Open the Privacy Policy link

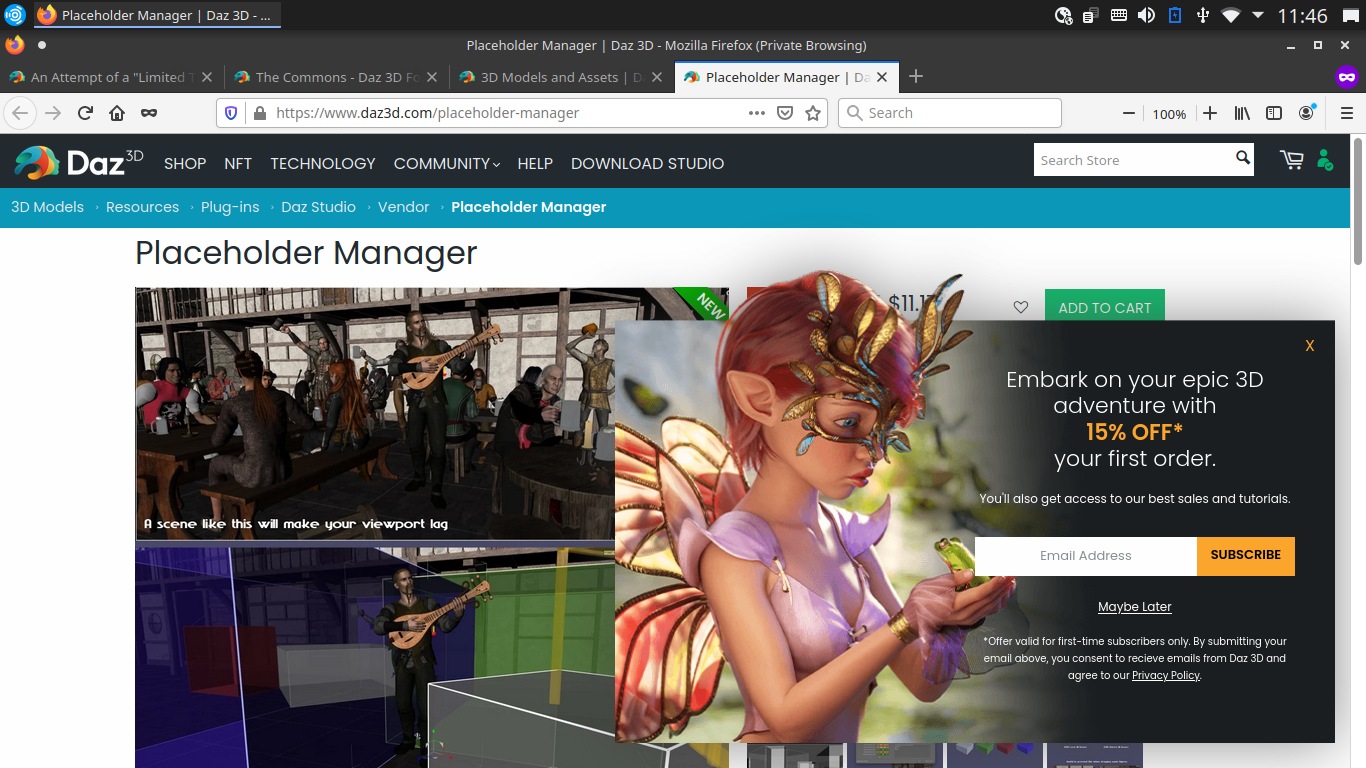(1166, 675)
